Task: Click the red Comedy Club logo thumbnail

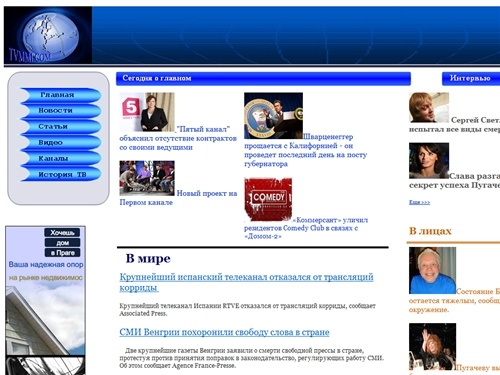Action: pos(268,200)
